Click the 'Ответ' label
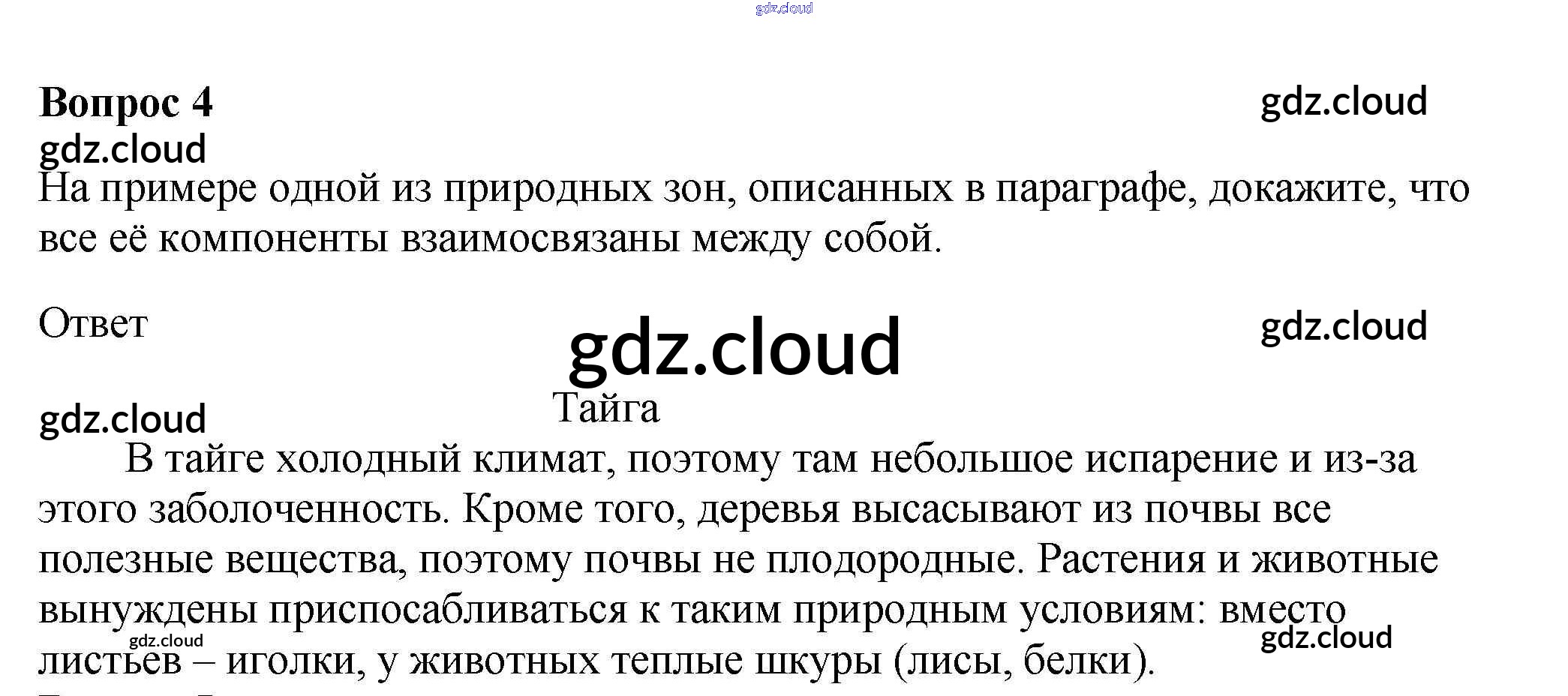Screen dimensions: 1568x696 pyautogui.click(x=93, y=325)
